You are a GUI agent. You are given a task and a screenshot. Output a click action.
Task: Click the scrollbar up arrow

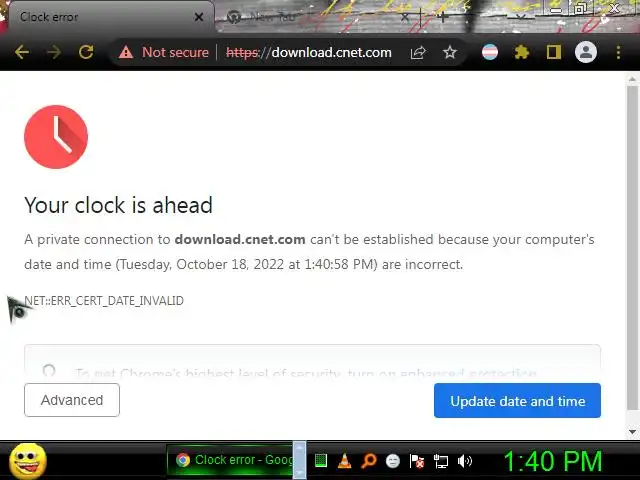pos(632,79)
